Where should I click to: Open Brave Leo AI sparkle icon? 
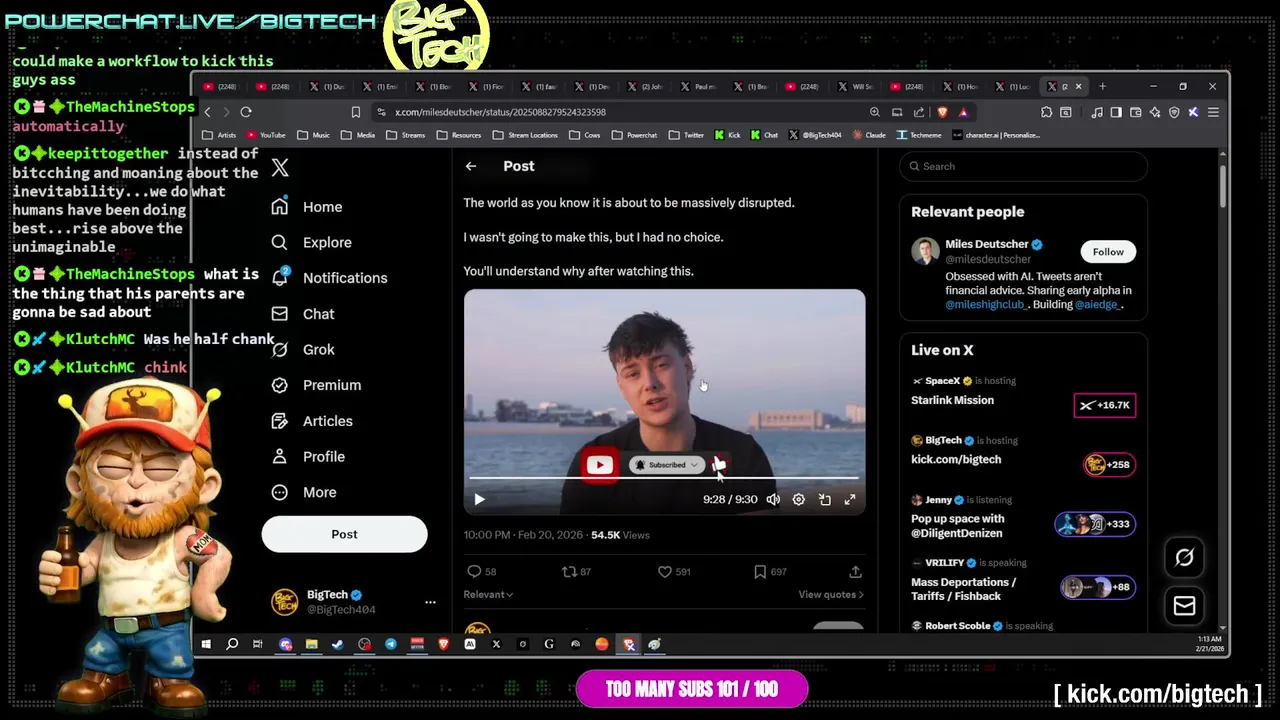pos(1155,112)
